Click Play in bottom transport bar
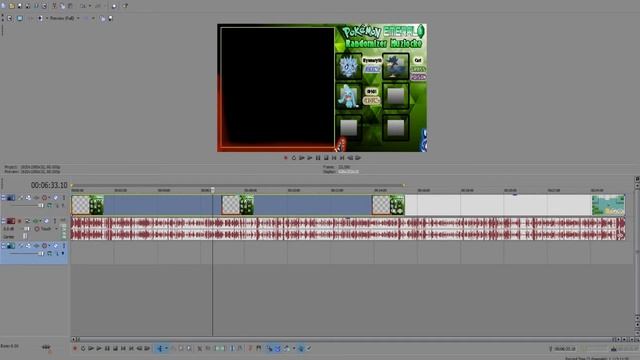The width and height of the screenshot is (640, 360). (99, 349)
